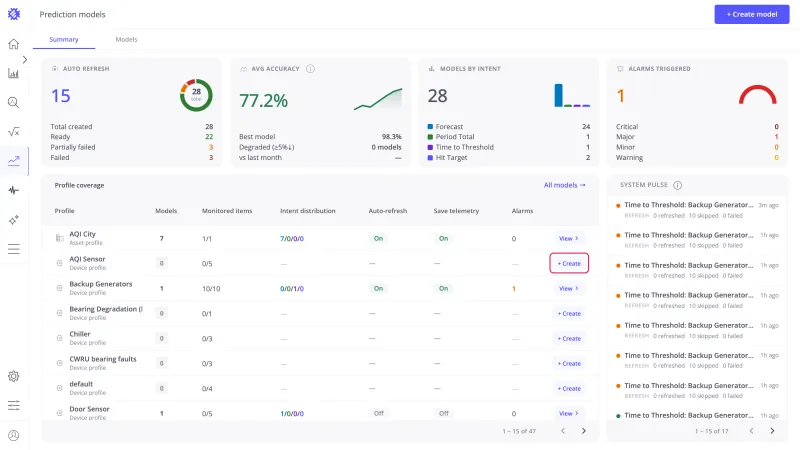Click the 28 total donut chart
This screenshot has height=450, width=800.
(196, 95)
